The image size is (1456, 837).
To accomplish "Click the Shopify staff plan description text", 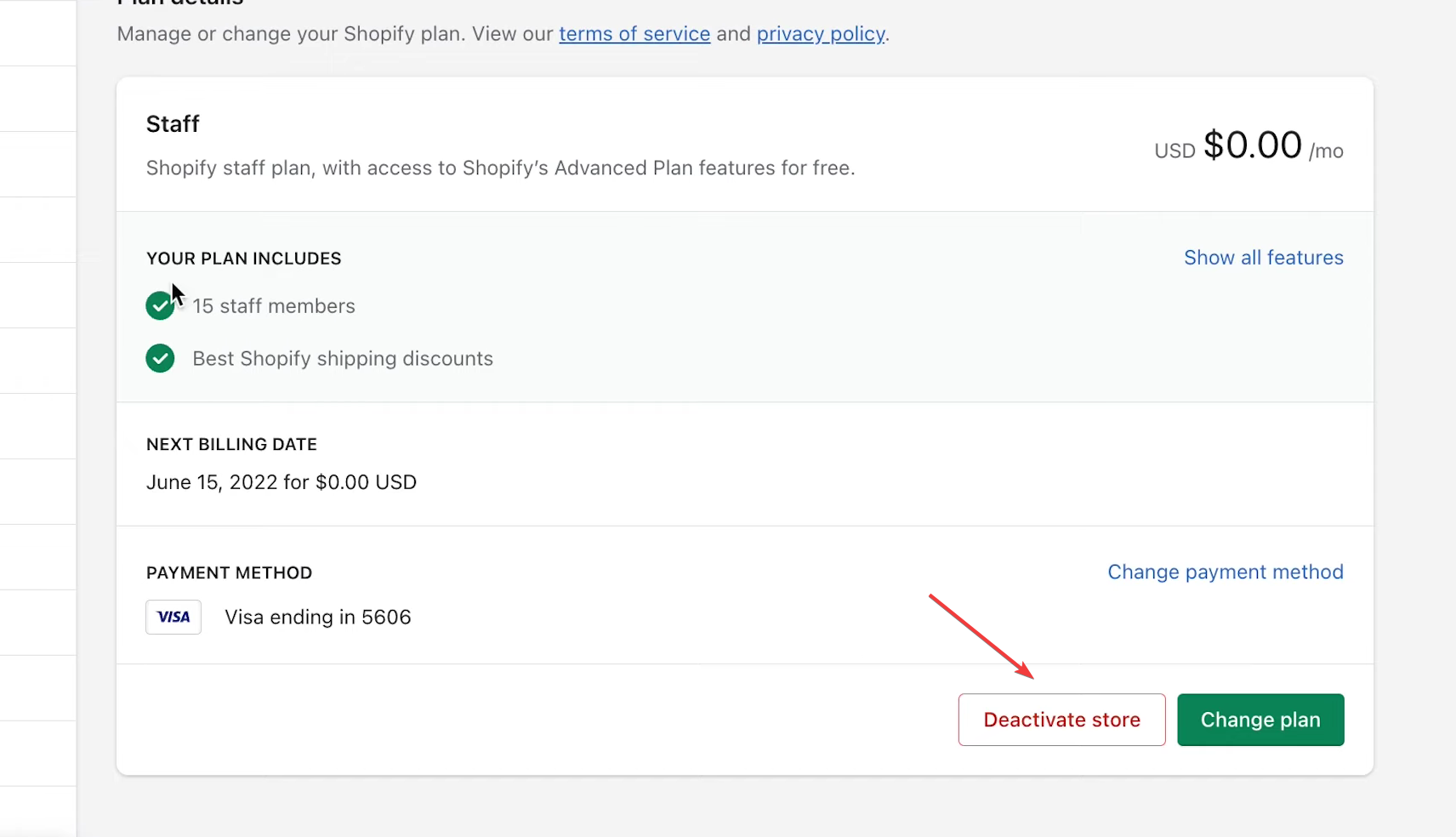I will click(500, 168).
